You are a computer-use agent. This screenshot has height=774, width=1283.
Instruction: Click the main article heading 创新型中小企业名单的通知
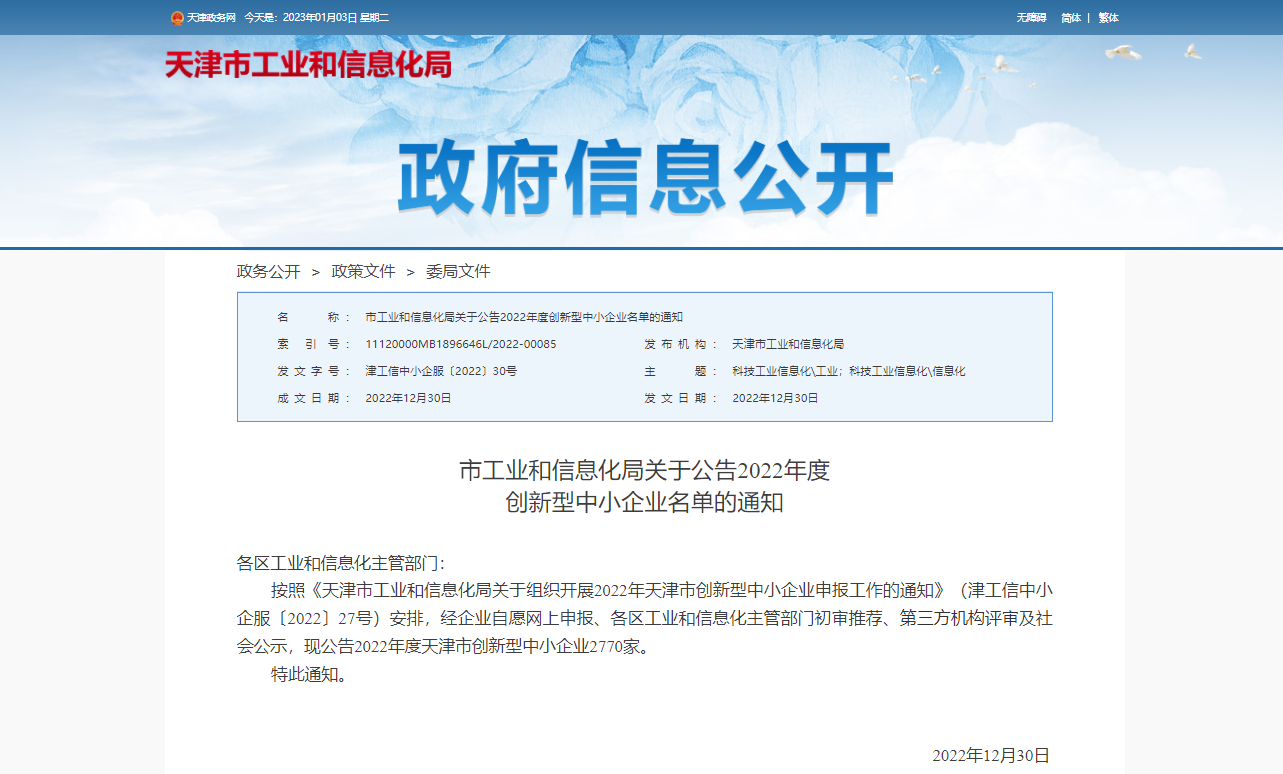point(644,503)
